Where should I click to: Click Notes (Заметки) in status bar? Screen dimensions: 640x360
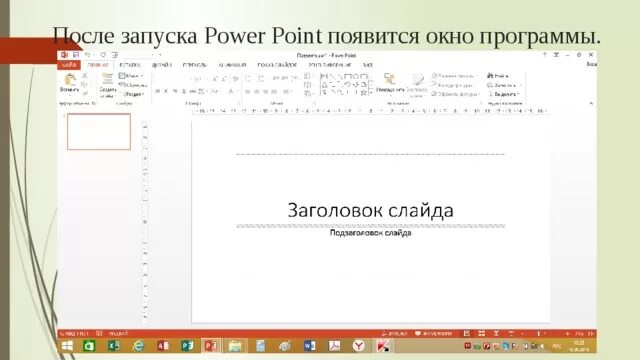point(394,333)
